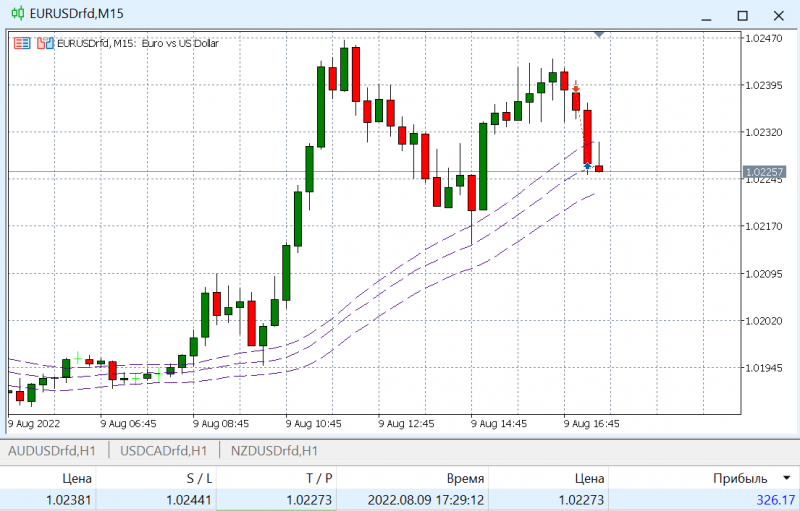Click the 1.02470 price scale label
Image resolution: width=800 pixels, height=511 pixels.
[x=763, y=38]
